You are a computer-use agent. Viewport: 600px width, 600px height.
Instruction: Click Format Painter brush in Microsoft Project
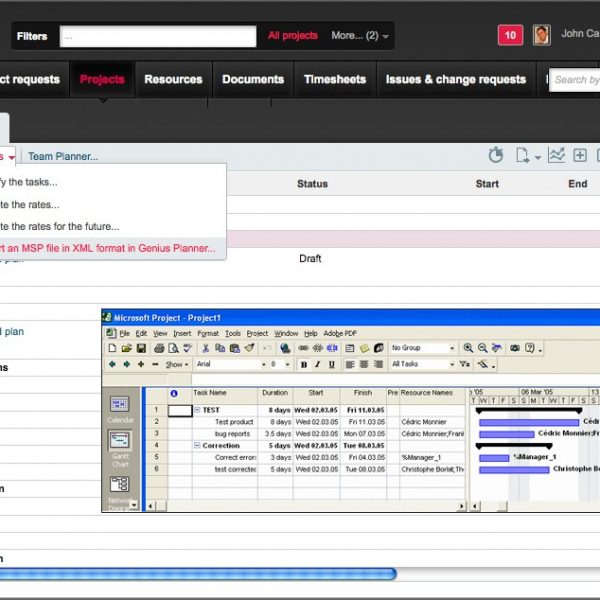(249, 348)
